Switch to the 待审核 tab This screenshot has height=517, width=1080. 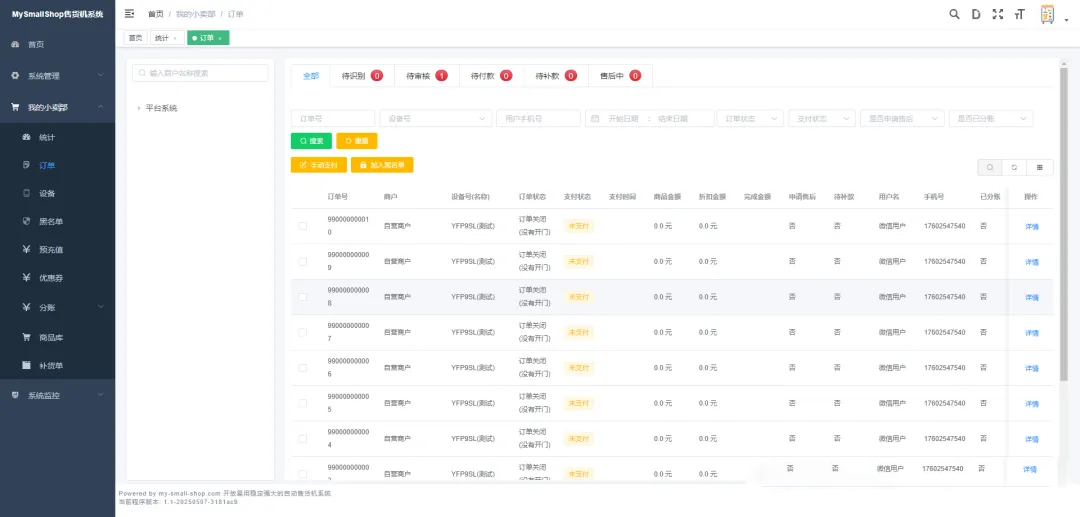pos(427,76)
